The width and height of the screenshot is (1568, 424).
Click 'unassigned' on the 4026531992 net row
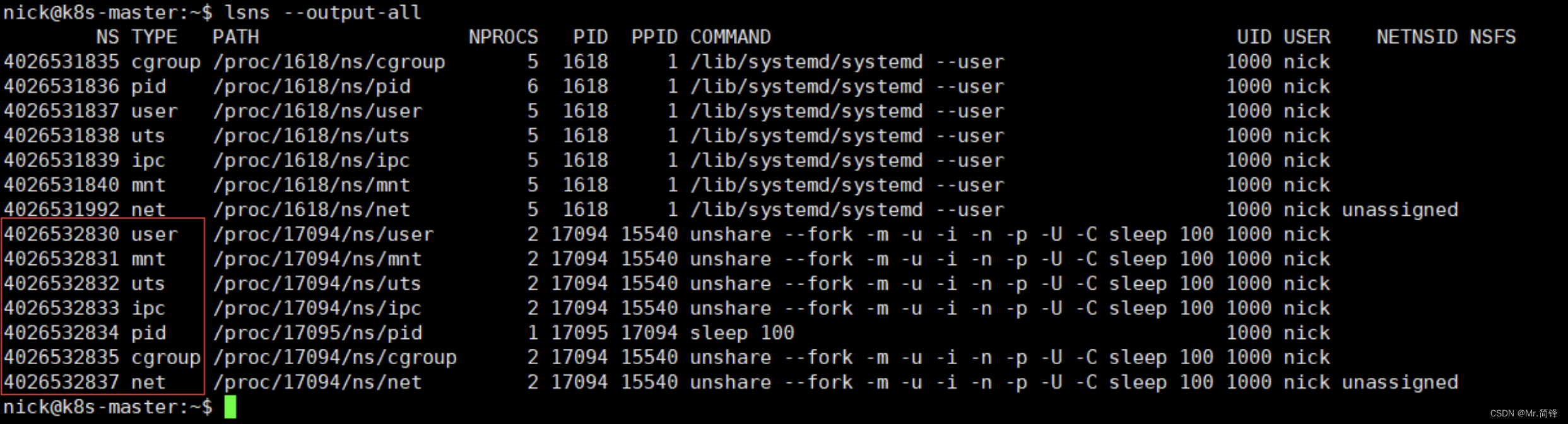(1400, 209)
